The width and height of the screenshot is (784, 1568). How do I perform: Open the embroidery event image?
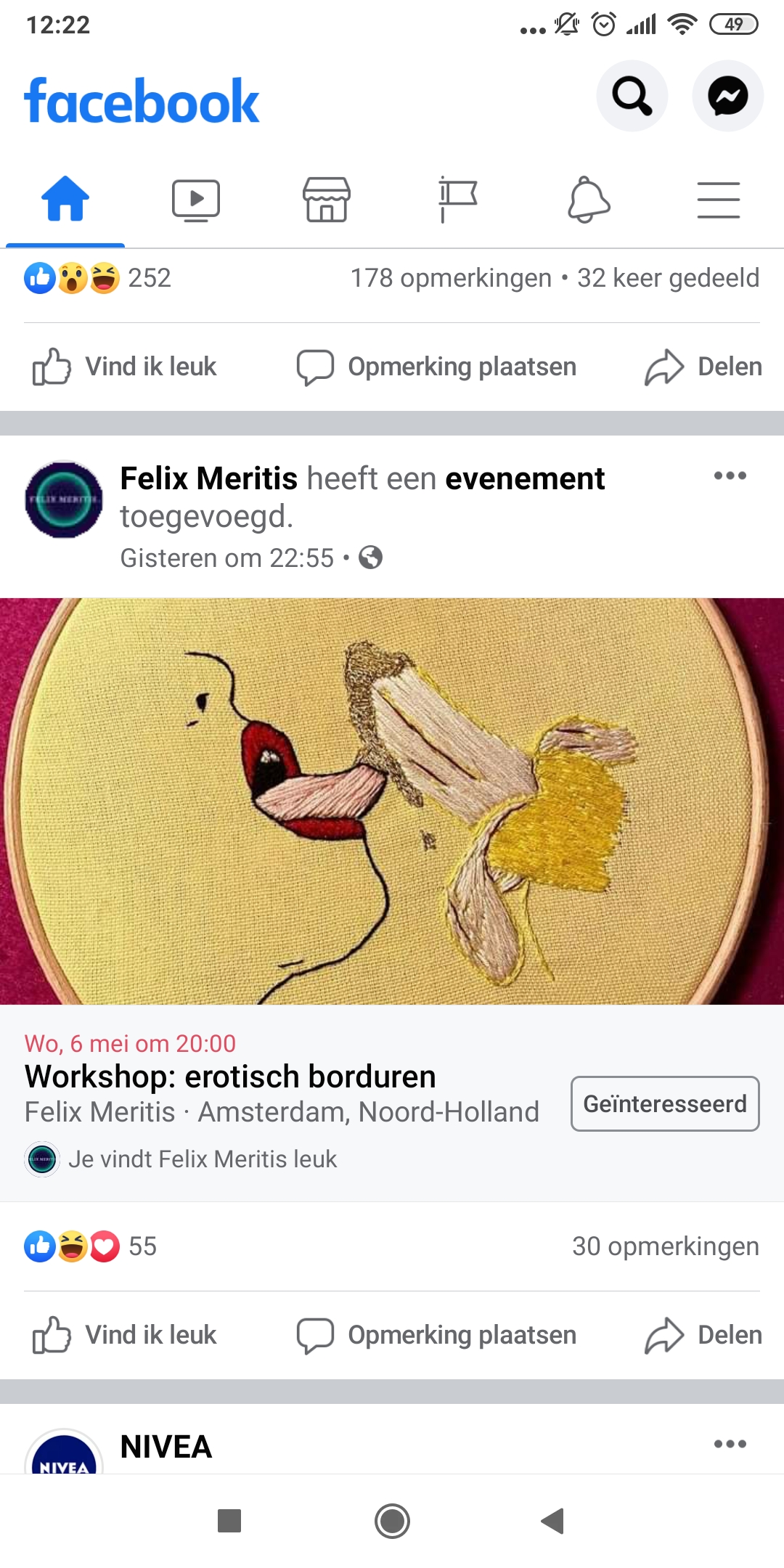pos(392,801)
